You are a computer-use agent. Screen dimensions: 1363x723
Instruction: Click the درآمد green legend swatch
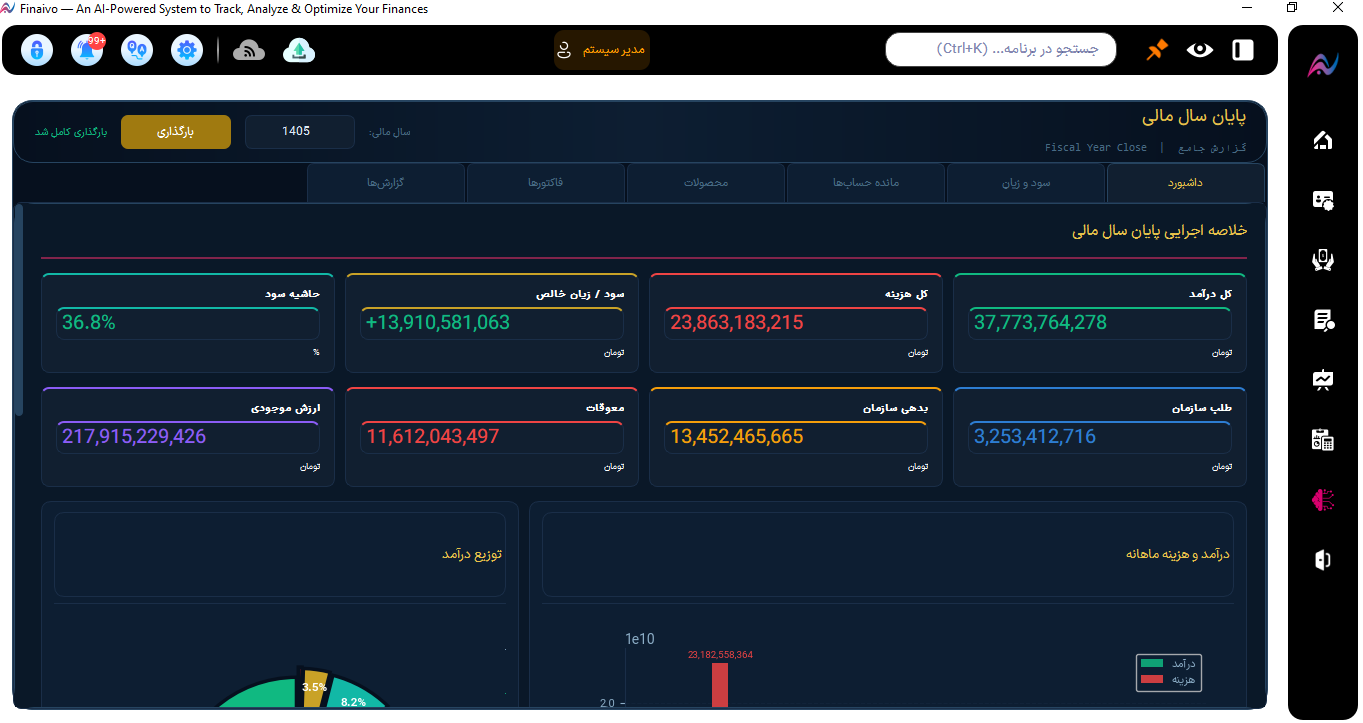(1152, 664)
